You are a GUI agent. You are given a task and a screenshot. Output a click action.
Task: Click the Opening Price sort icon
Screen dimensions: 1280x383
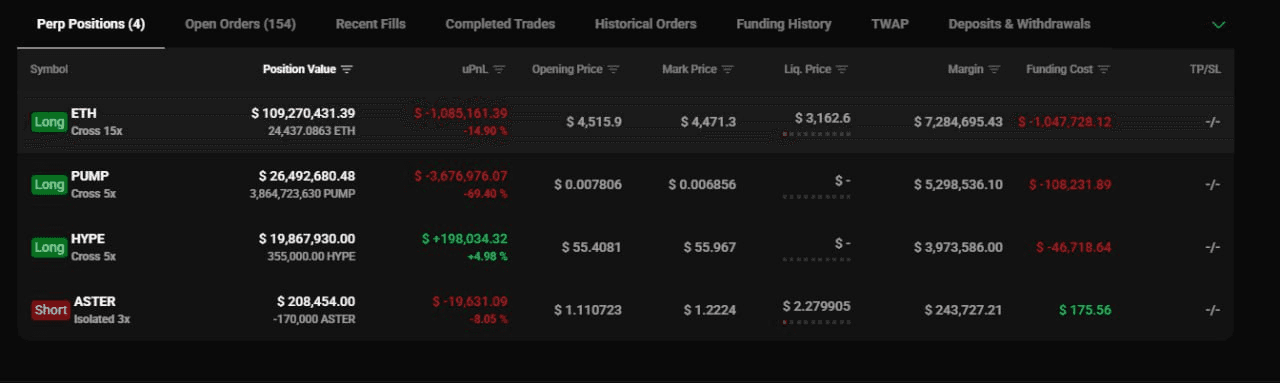pyautogui.click(x=614, y=70)
